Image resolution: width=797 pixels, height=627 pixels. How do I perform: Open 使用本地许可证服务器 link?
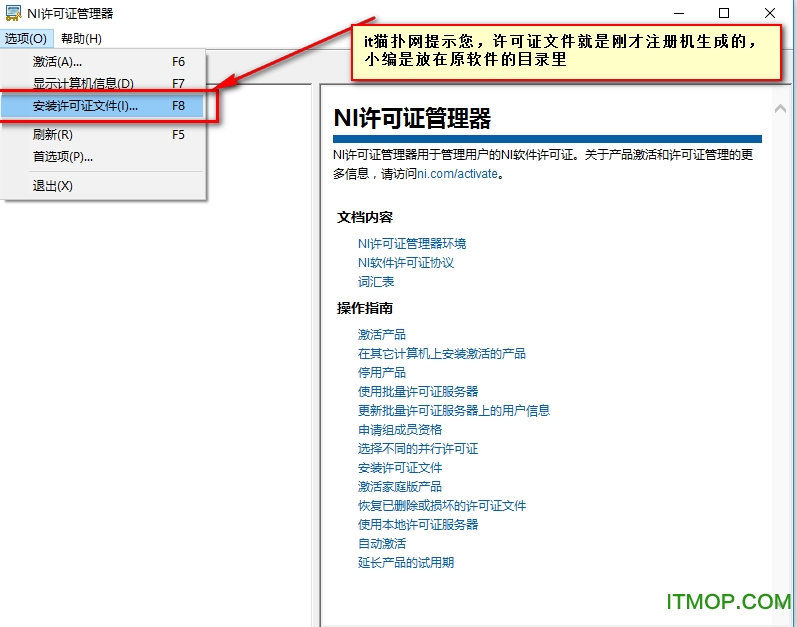418,525
